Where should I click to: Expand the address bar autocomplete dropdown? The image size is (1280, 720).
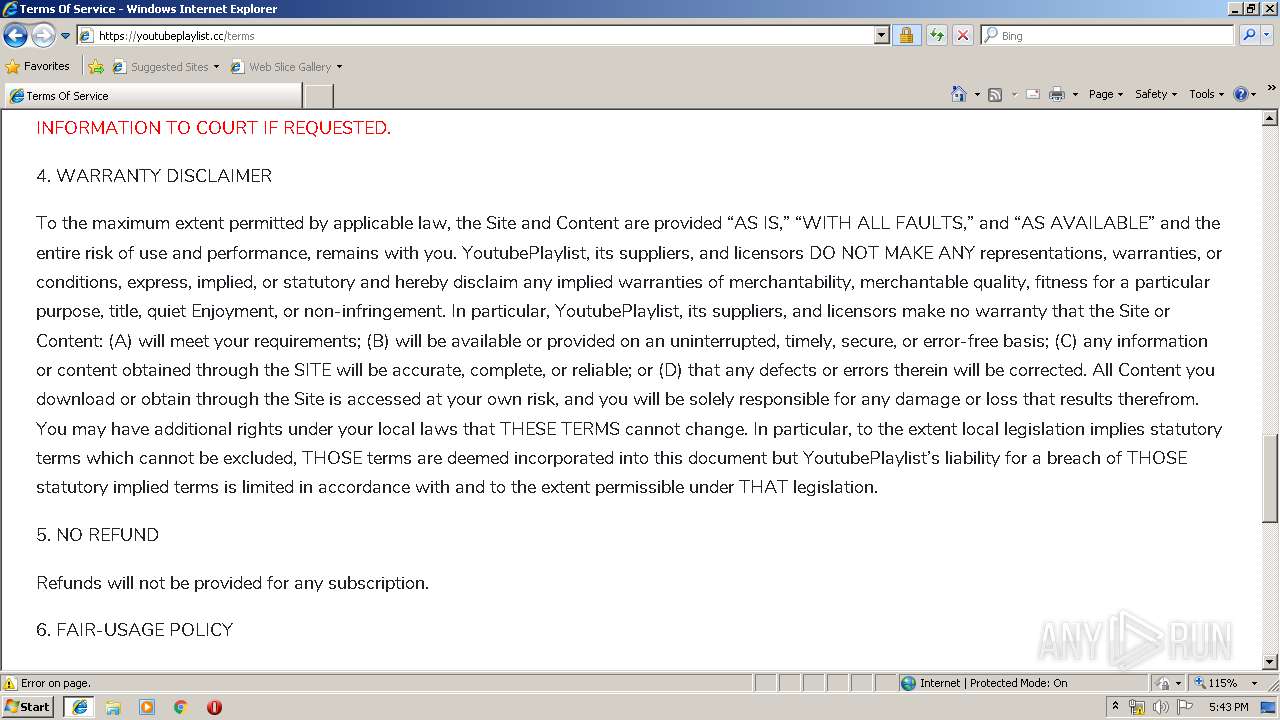881,35
